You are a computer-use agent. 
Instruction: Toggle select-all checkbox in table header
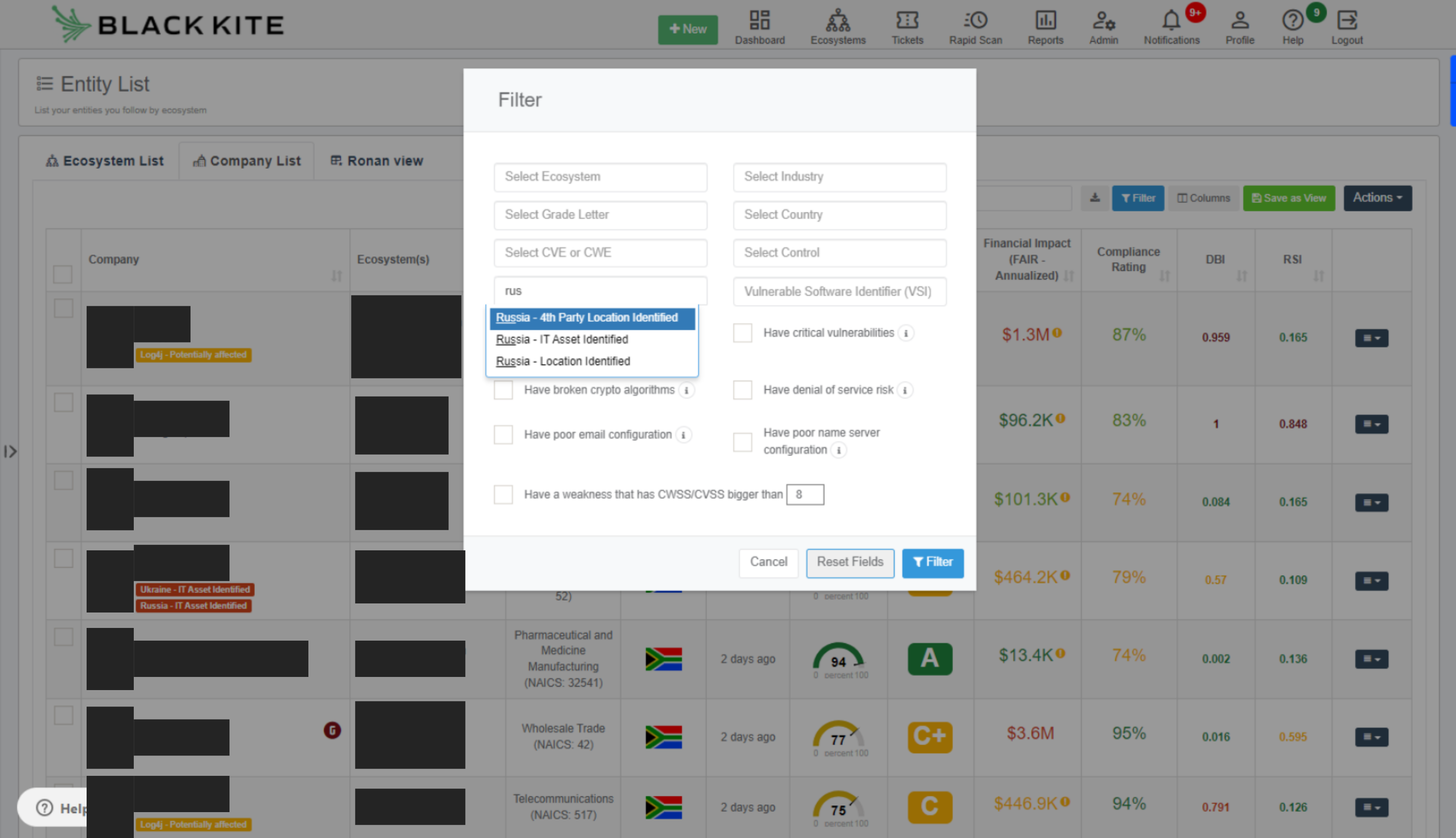(x=63, y=274)
